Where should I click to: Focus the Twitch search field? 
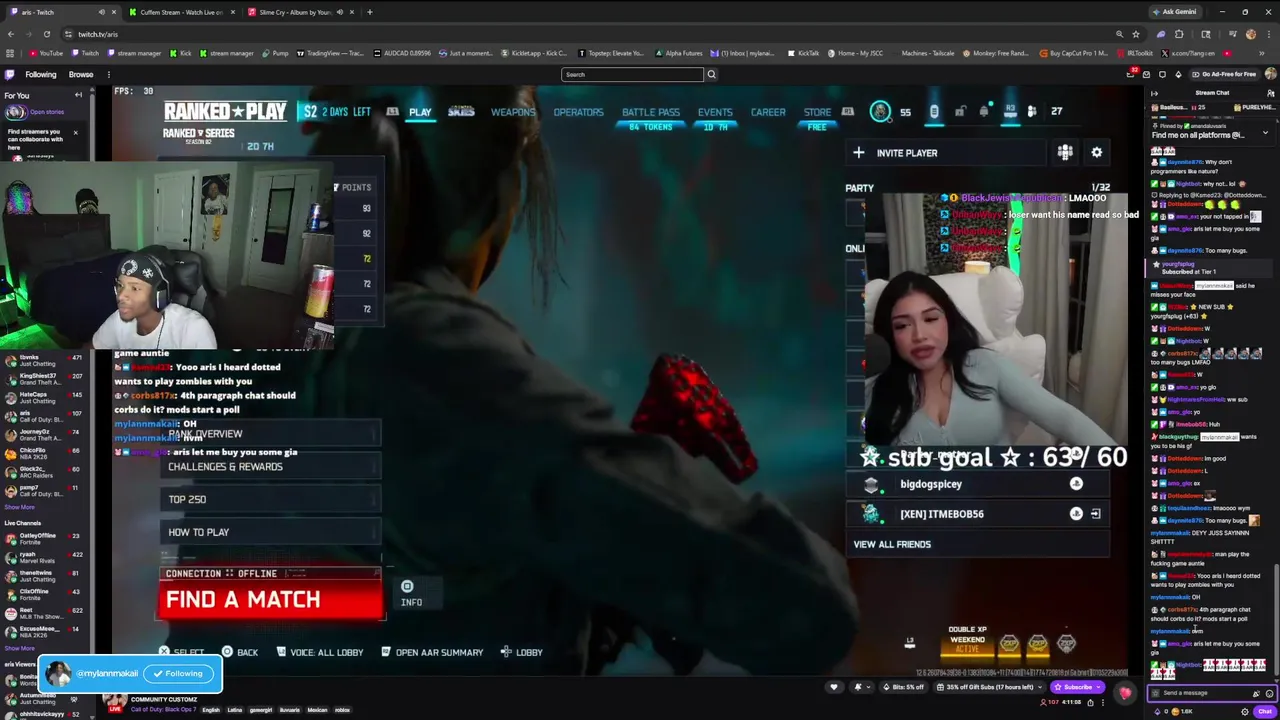[632, 74]
